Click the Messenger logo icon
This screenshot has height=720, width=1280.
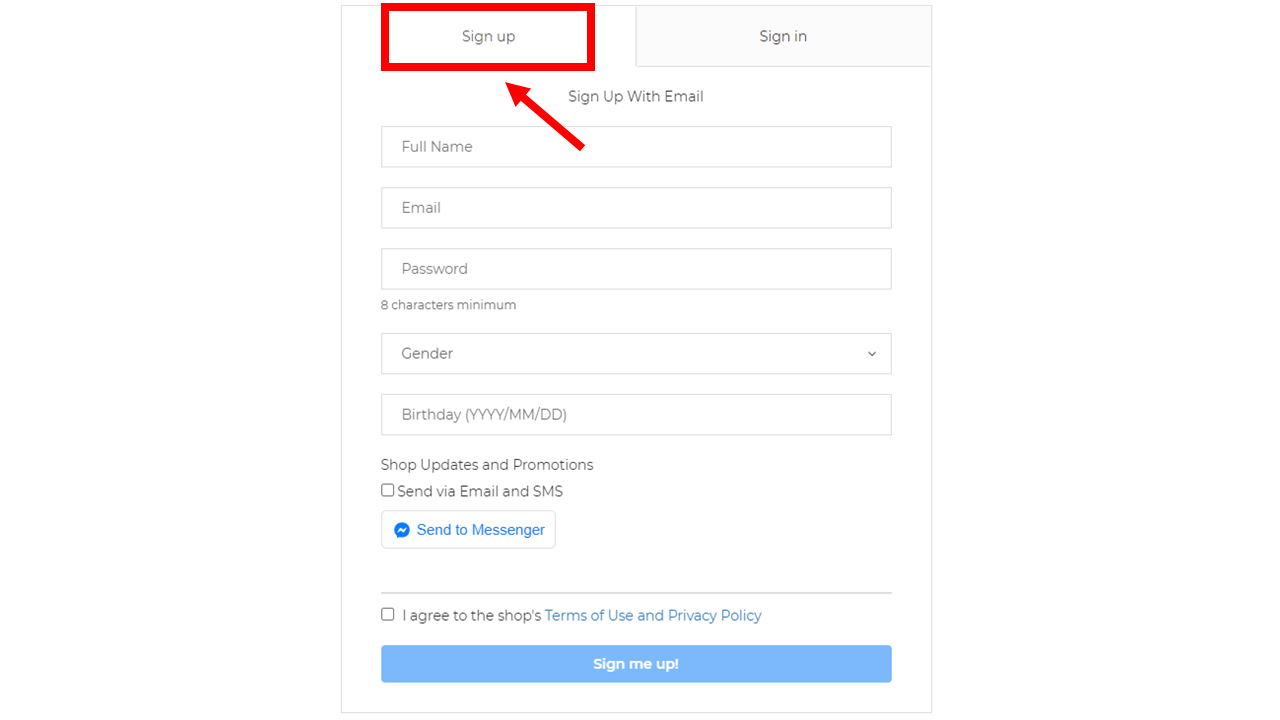tap(402, 530)
